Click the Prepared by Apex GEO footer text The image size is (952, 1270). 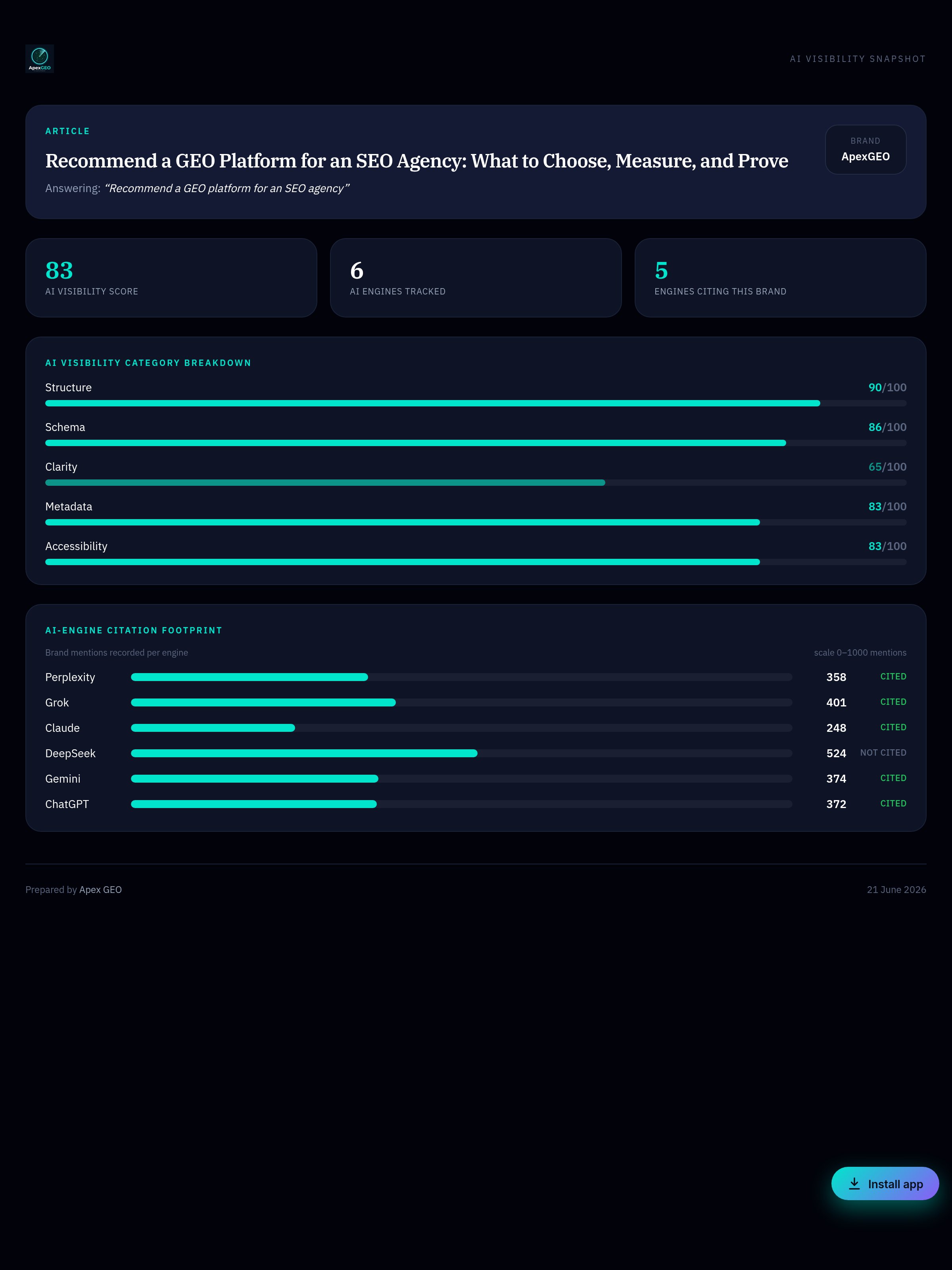pyautogui.click(x=73, y=890)
